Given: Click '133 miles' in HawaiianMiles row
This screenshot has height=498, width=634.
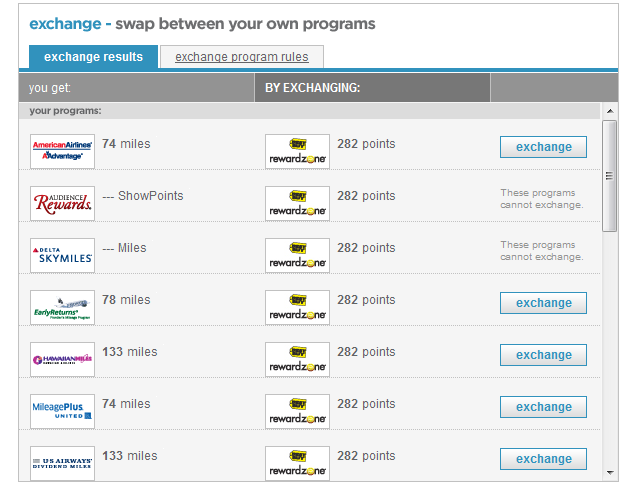Looking at the screenshot, I should 130,352.
